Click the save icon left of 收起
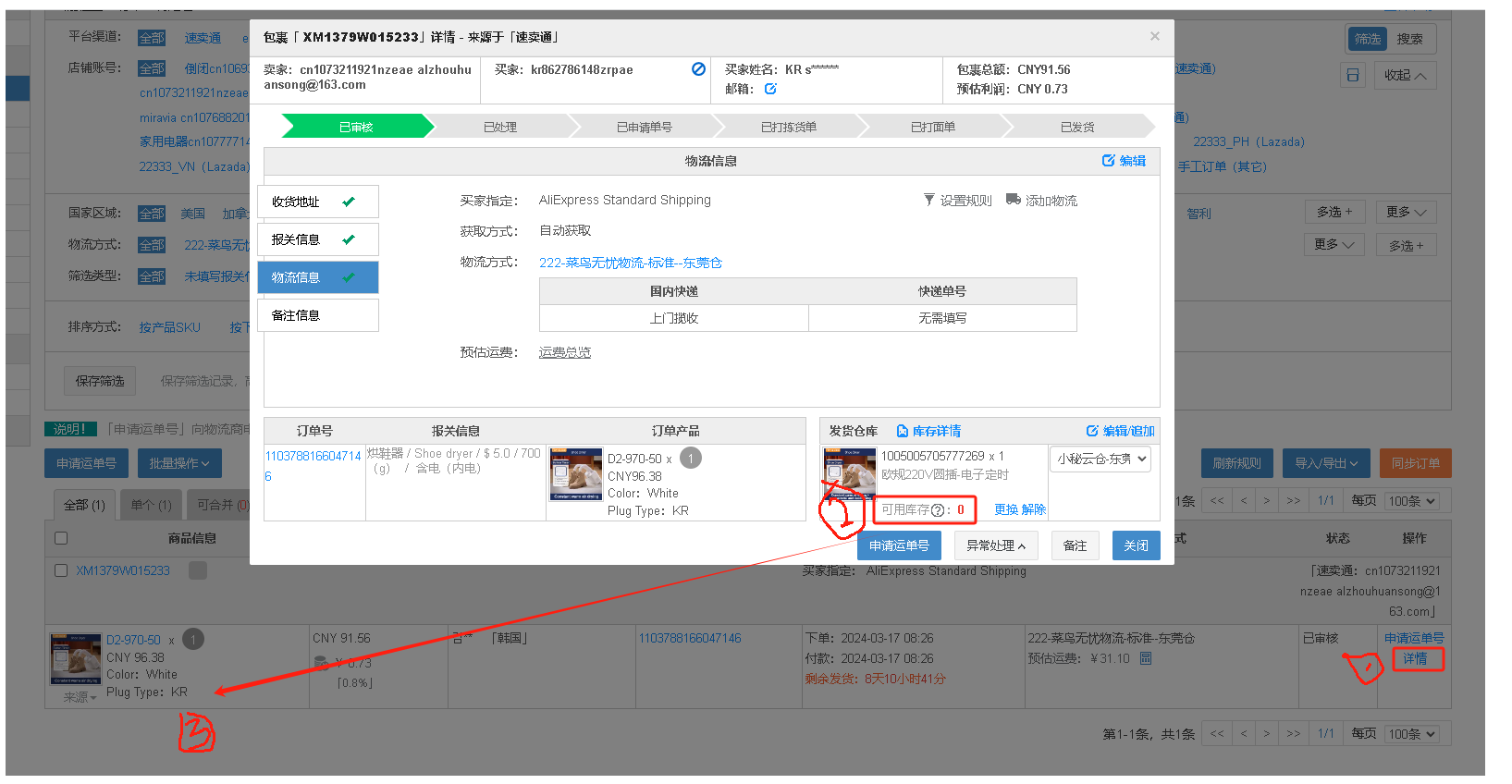1512x784 pixels. [1353, 75]
